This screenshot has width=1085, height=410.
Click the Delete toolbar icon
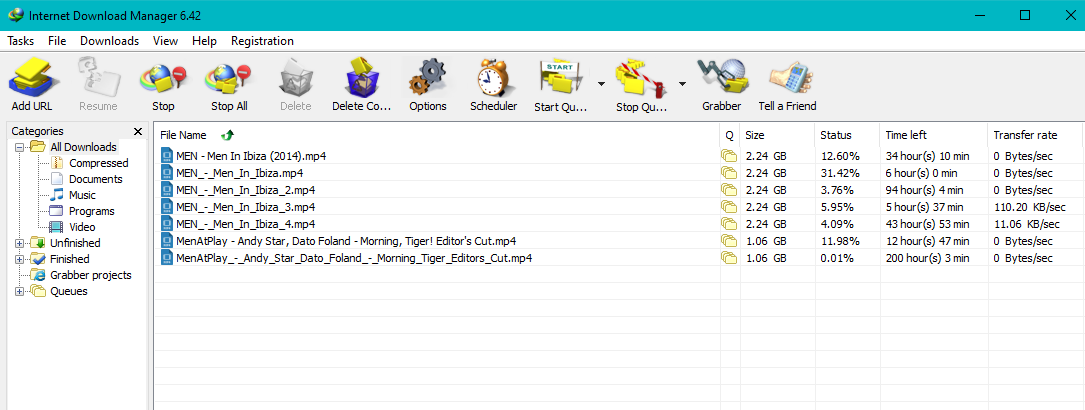[295, 76]
